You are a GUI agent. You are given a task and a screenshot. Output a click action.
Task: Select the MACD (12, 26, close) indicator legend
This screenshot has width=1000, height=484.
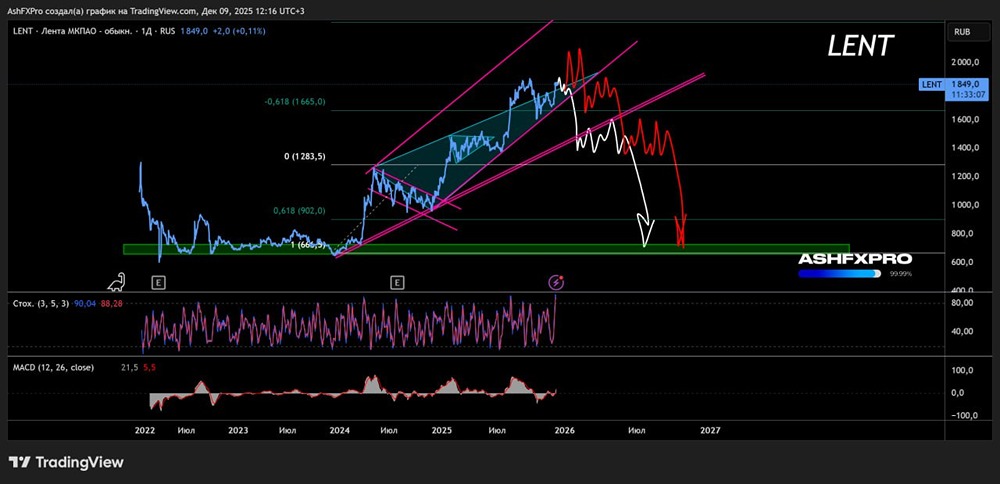pyautogui.click(x=54, y=367)
